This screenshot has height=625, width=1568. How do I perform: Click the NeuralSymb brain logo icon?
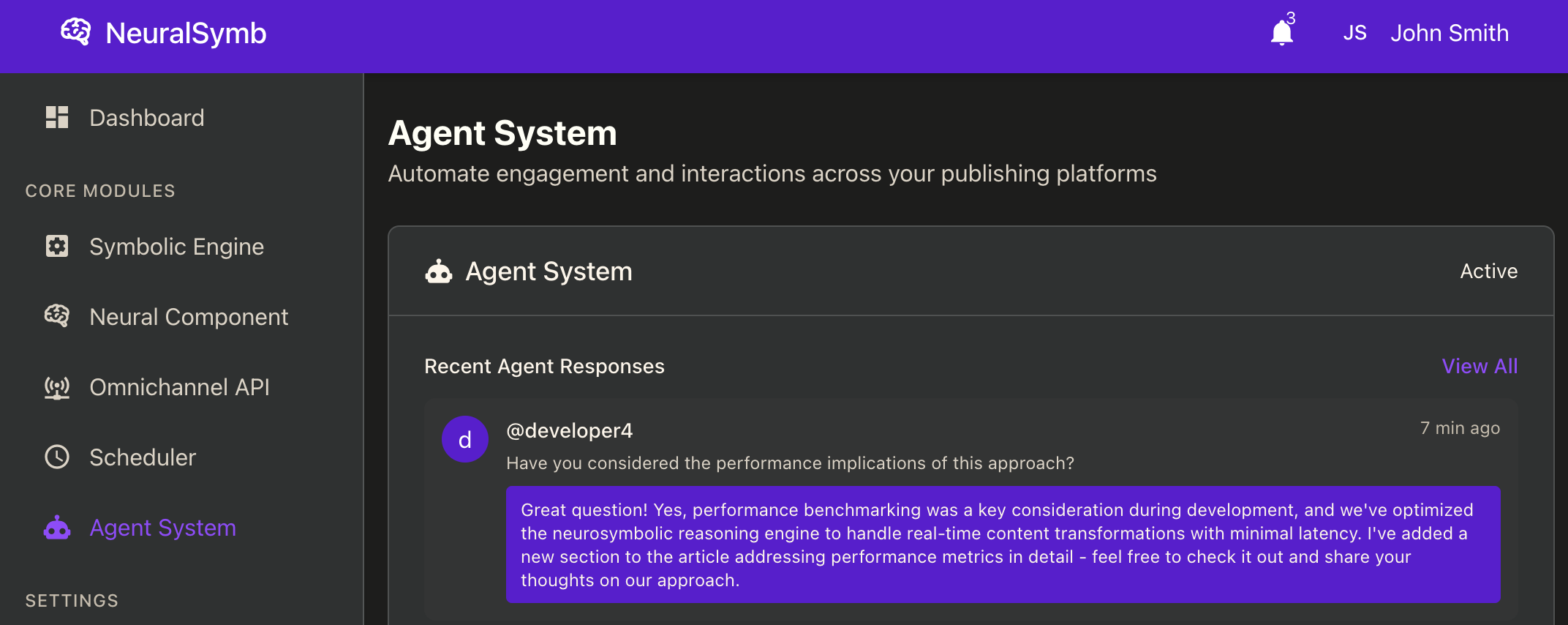pos(76,32)
